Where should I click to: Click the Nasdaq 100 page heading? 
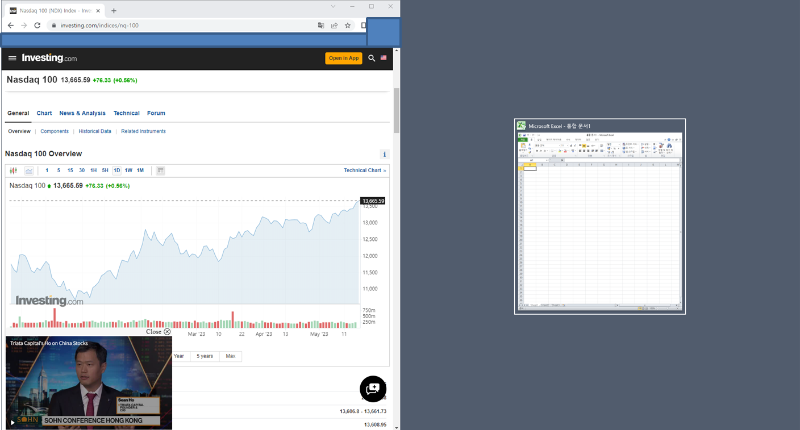click(32, 80)
